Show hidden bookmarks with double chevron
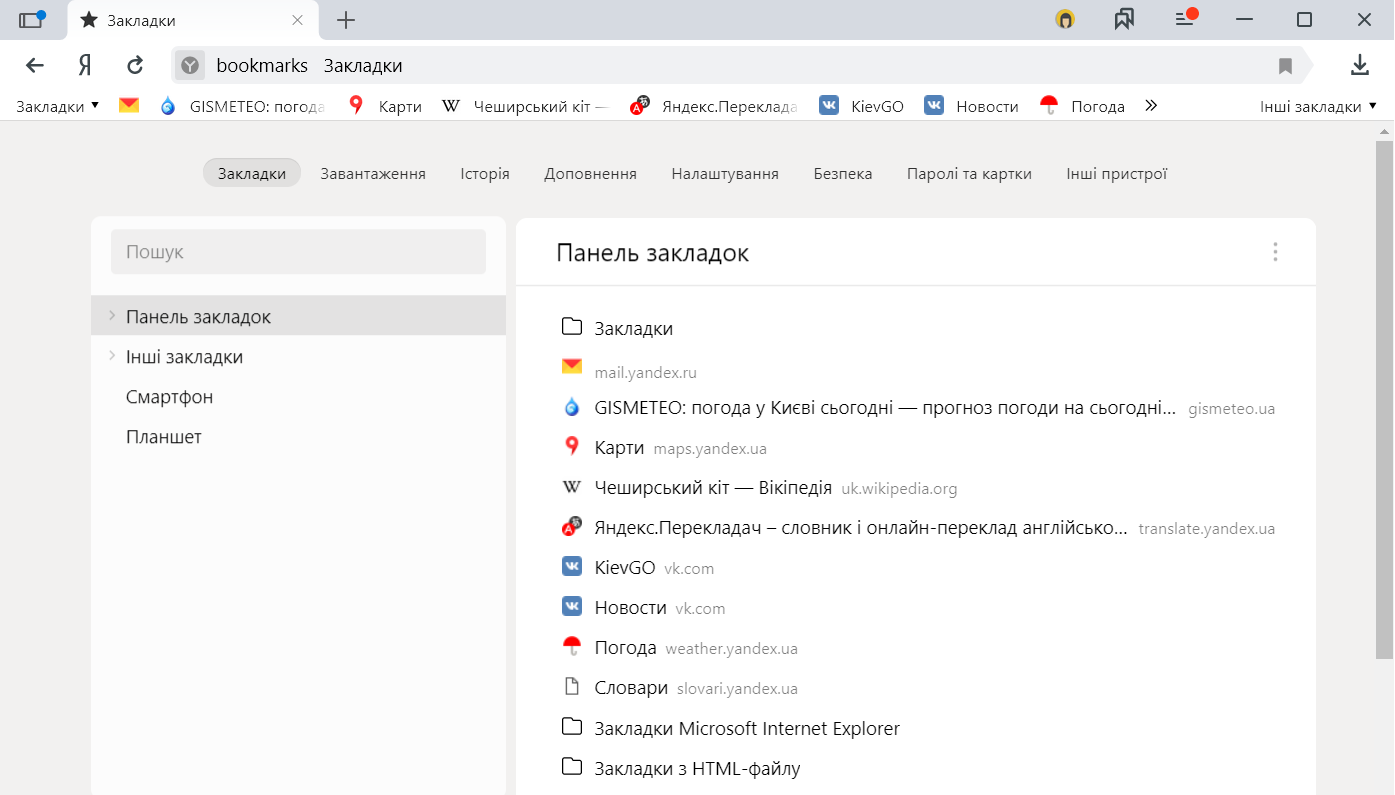Screen dimensions: 1395x795 [x=1151, y=105]
